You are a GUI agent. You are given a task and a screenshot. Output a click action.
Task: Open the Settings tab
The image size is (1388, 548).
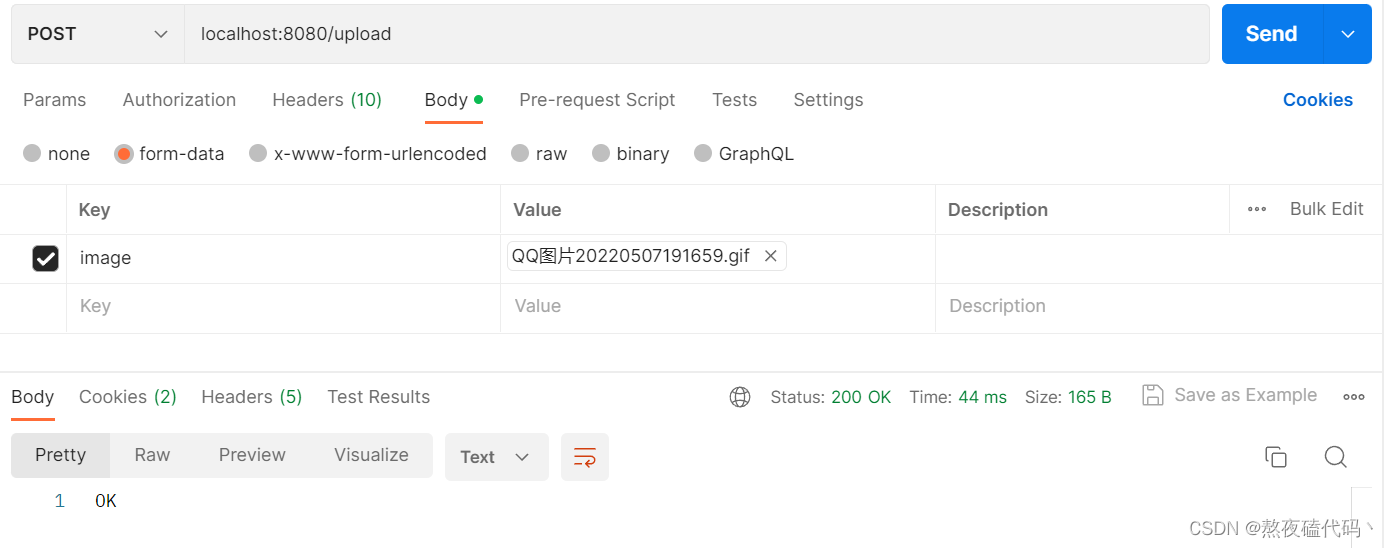(x=828, y=100)
